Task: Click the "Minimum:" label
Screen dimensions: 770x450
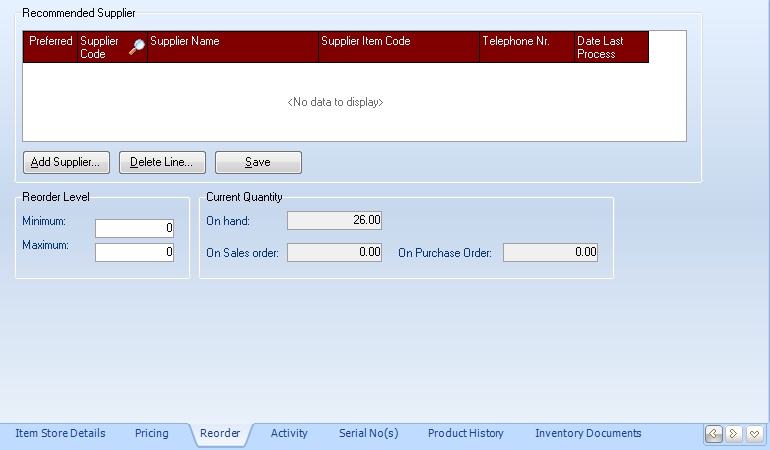Action: pyautogui.click(x=44, y=221)
